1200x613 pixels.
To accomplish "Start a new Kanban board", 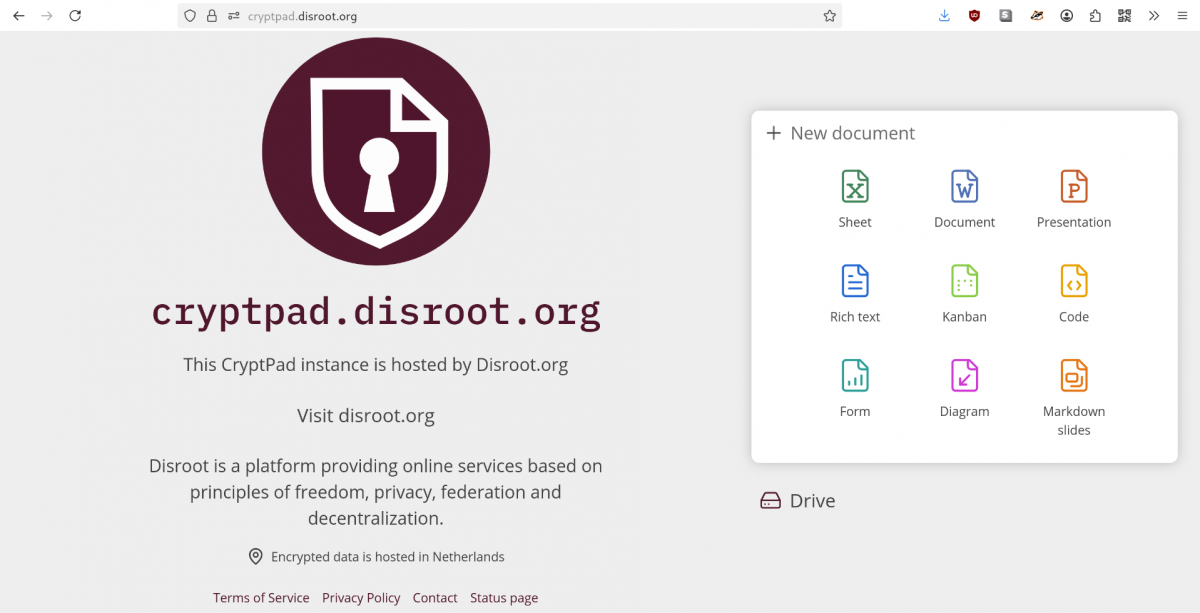I will [x=963, y=291].
